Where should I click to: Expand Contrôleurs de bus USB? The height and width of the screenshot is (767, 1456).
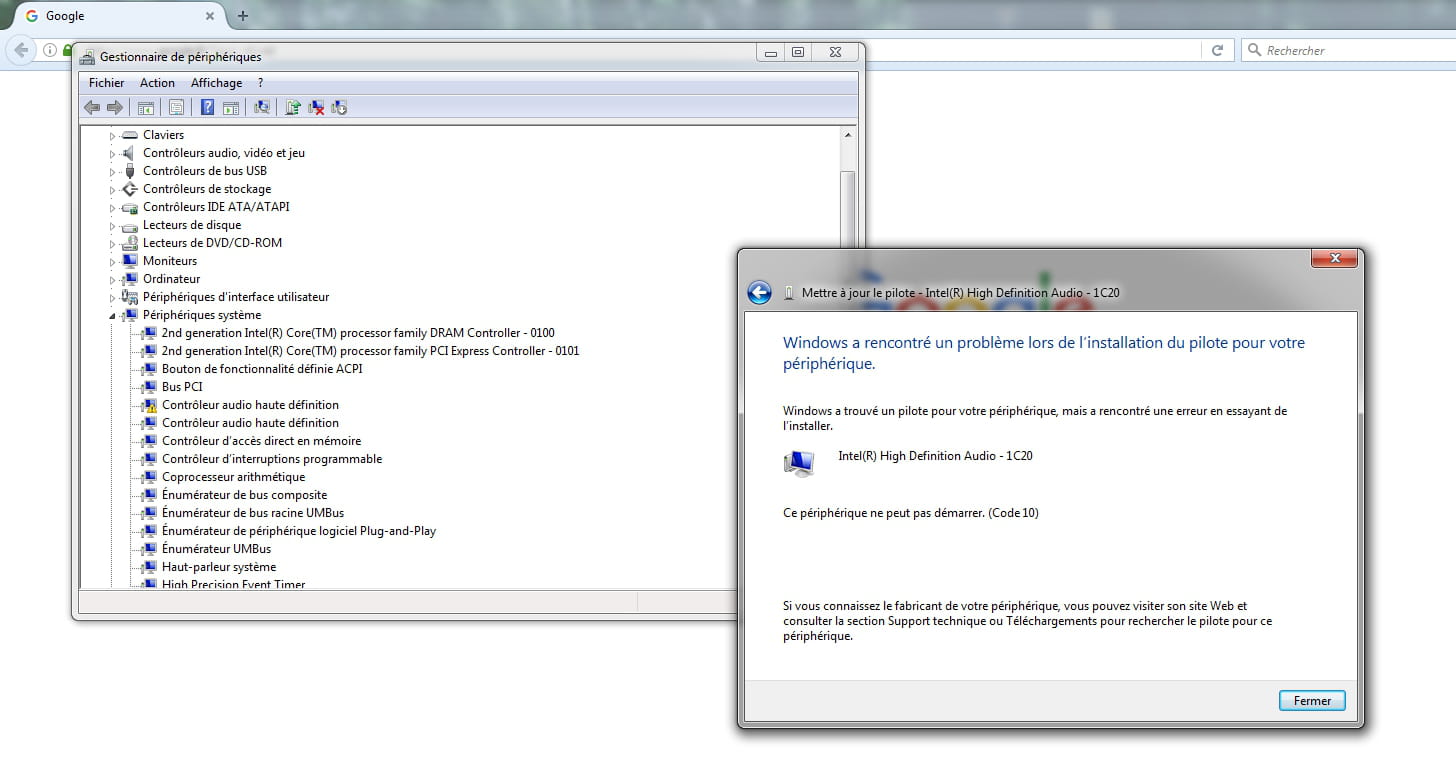113,171
